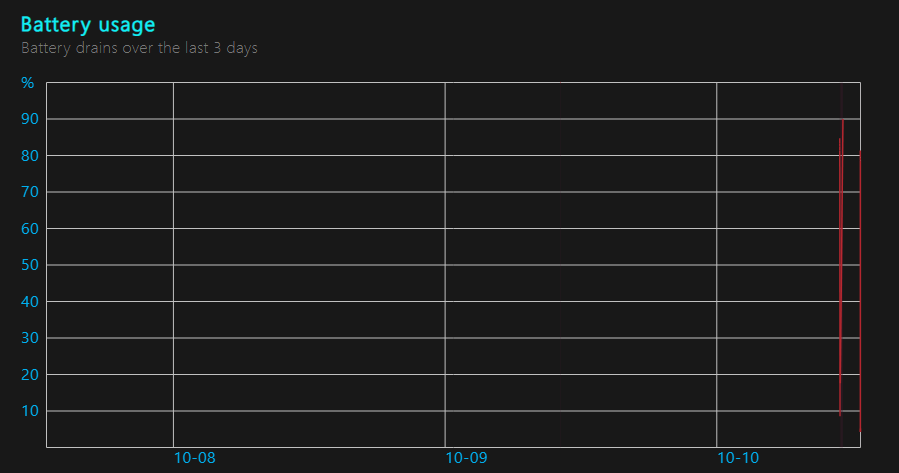Click the 20 percent axis label
The height and width of the screenshot is (473, 899).
tap(30, 374)
